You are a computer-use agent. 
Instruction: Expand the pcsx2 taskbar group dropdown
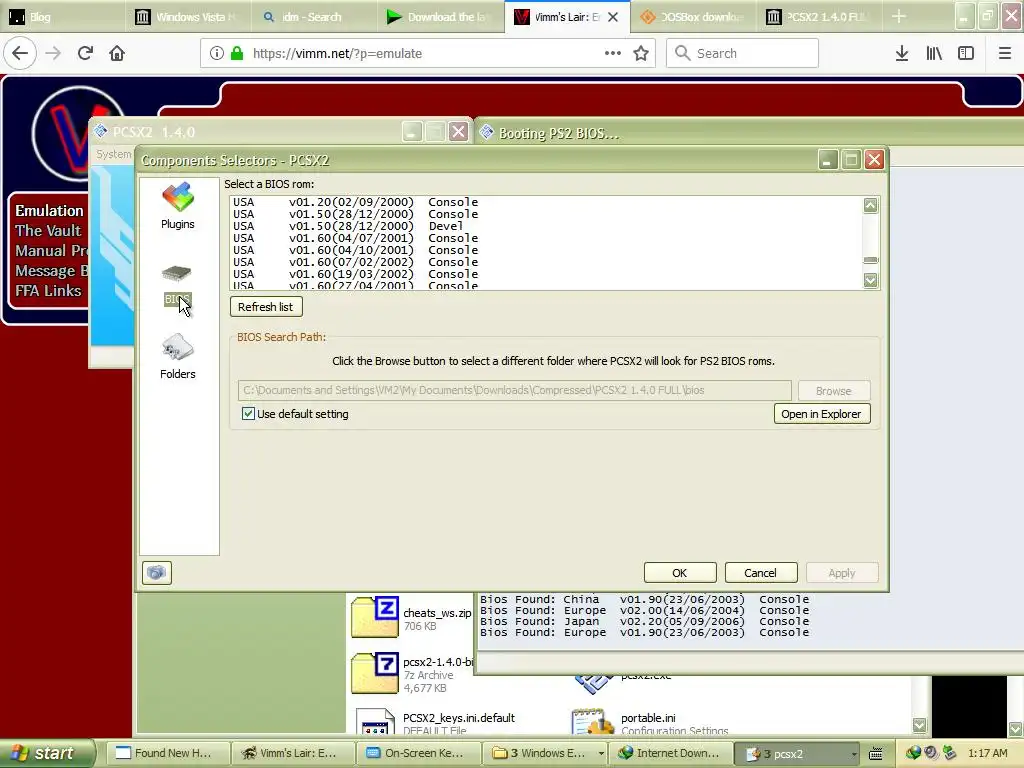click(x=853, y=754)
